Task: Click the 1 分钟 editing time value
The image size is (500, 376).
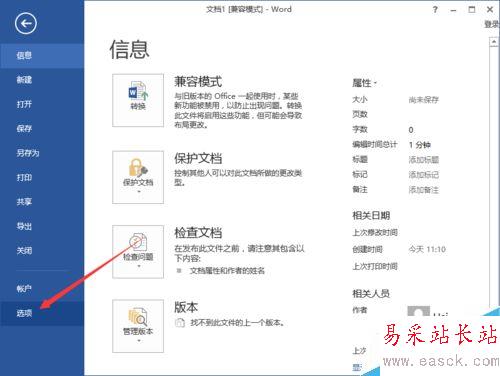Action: point(420,145)
